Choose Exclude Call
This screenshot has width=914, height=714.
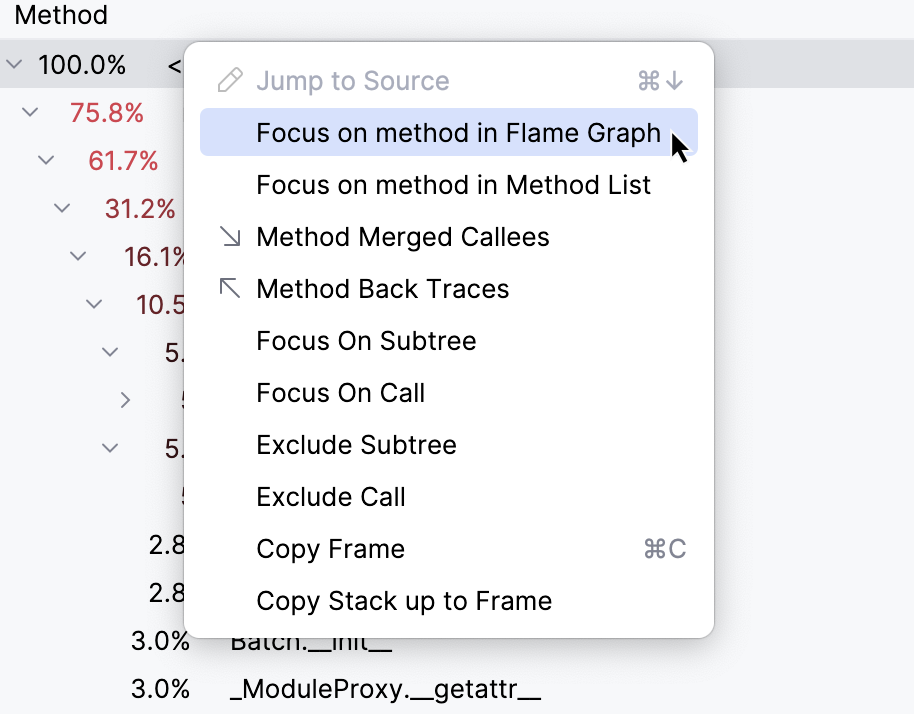click(x=331, y=497)
